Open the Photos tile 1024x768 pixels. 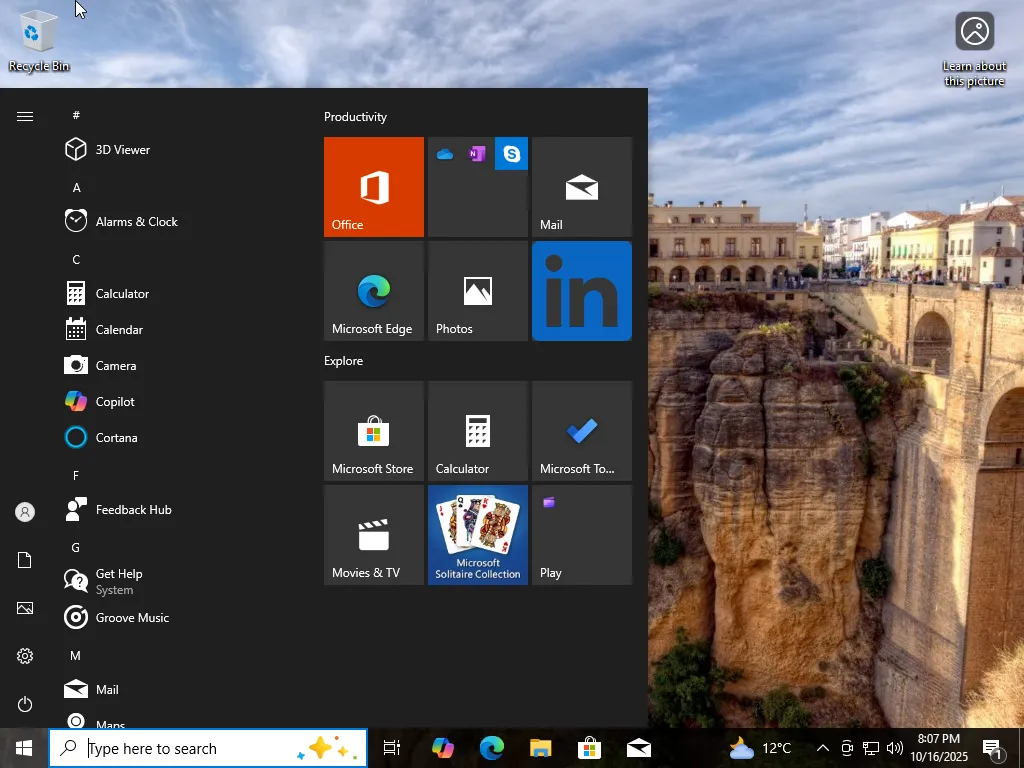coord(478,291)
